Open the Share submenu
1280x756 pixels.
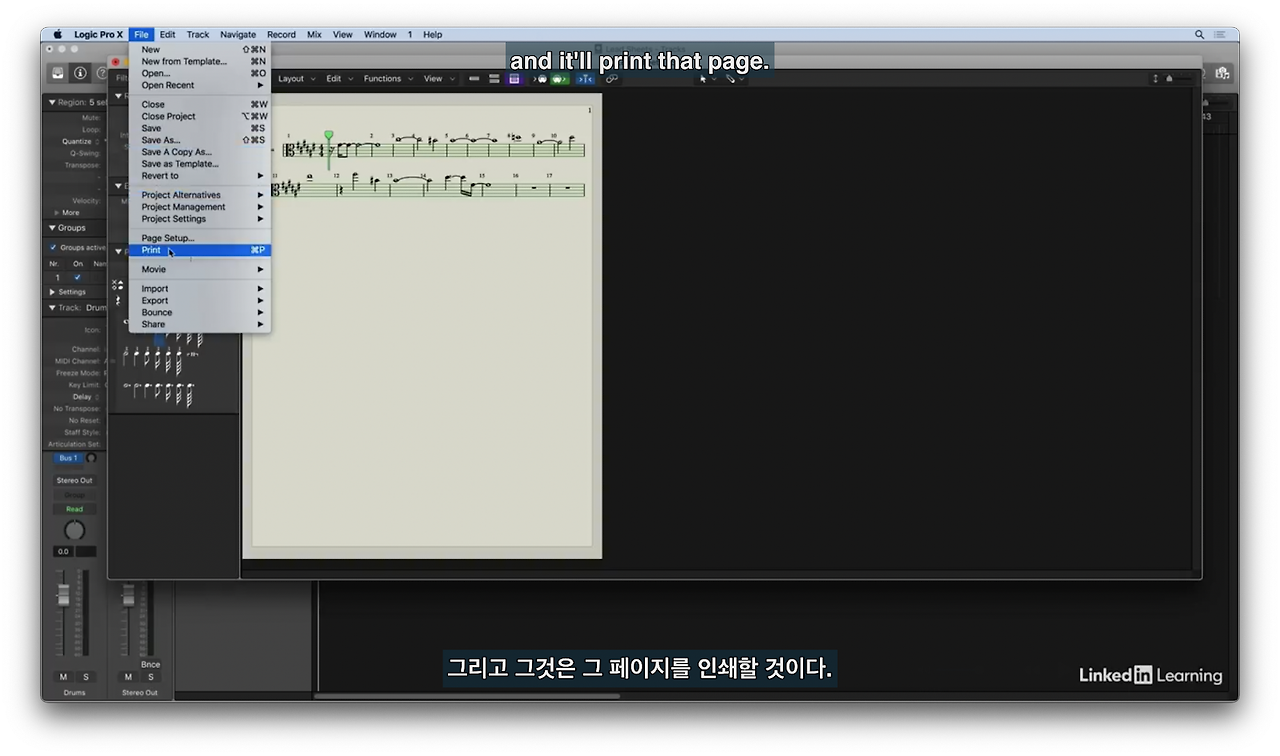(x=200, y=324)
